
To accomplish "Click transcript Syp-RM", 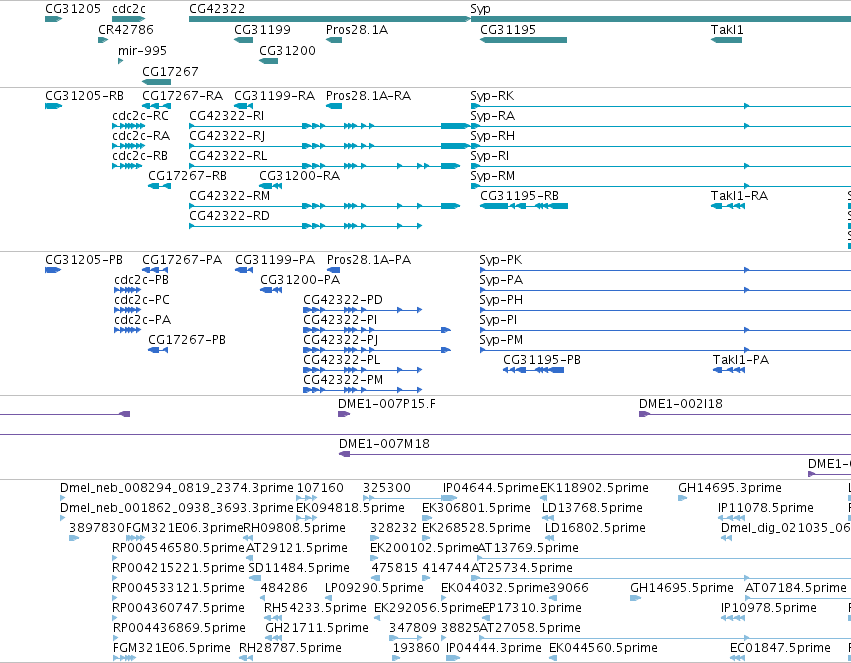I will point(492,176).
